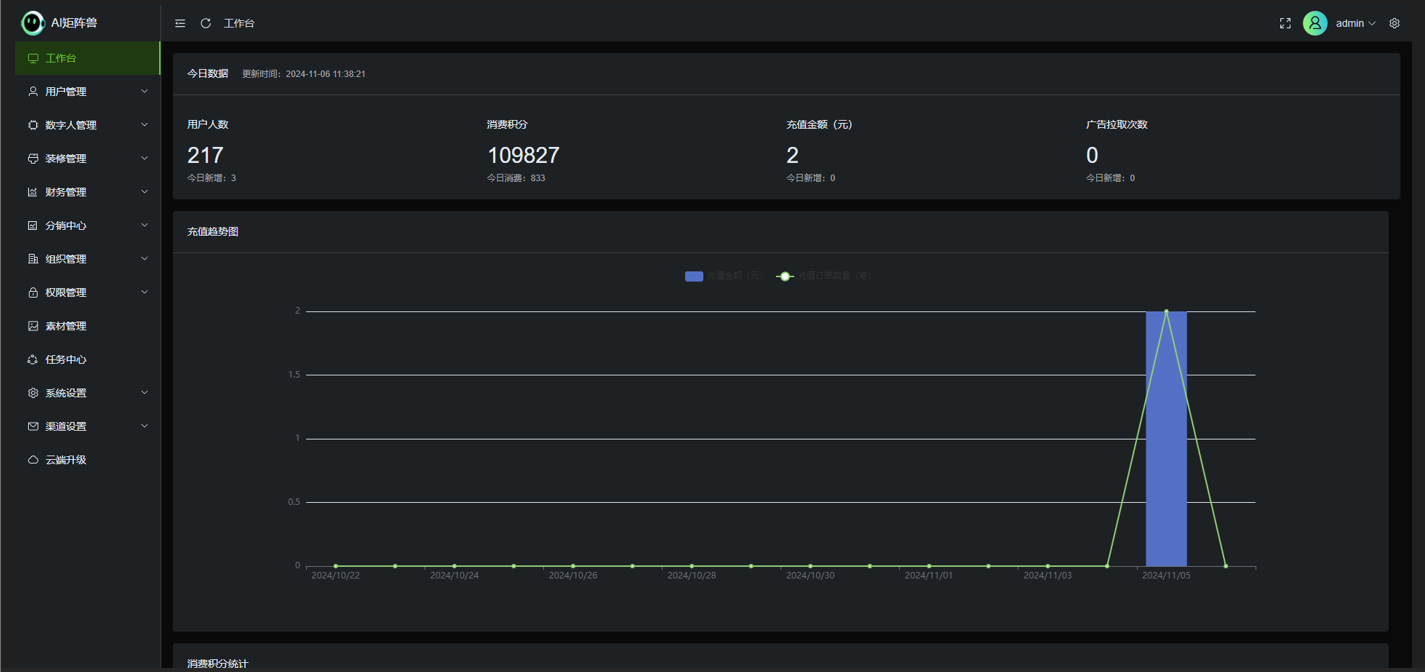
Task: Expand the 财务管理 submenu arrow
Action: pos(144,192)
